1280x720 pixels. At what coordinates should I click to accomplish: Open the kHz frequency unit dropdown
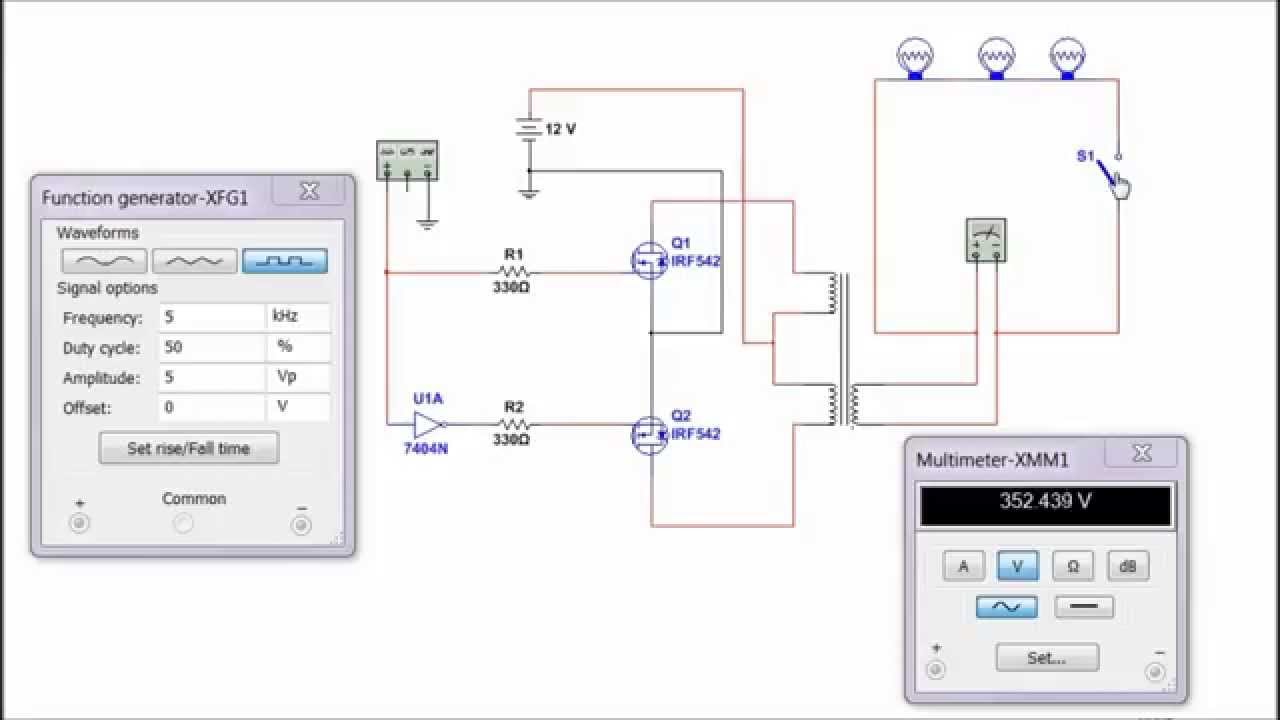(298, 318)
